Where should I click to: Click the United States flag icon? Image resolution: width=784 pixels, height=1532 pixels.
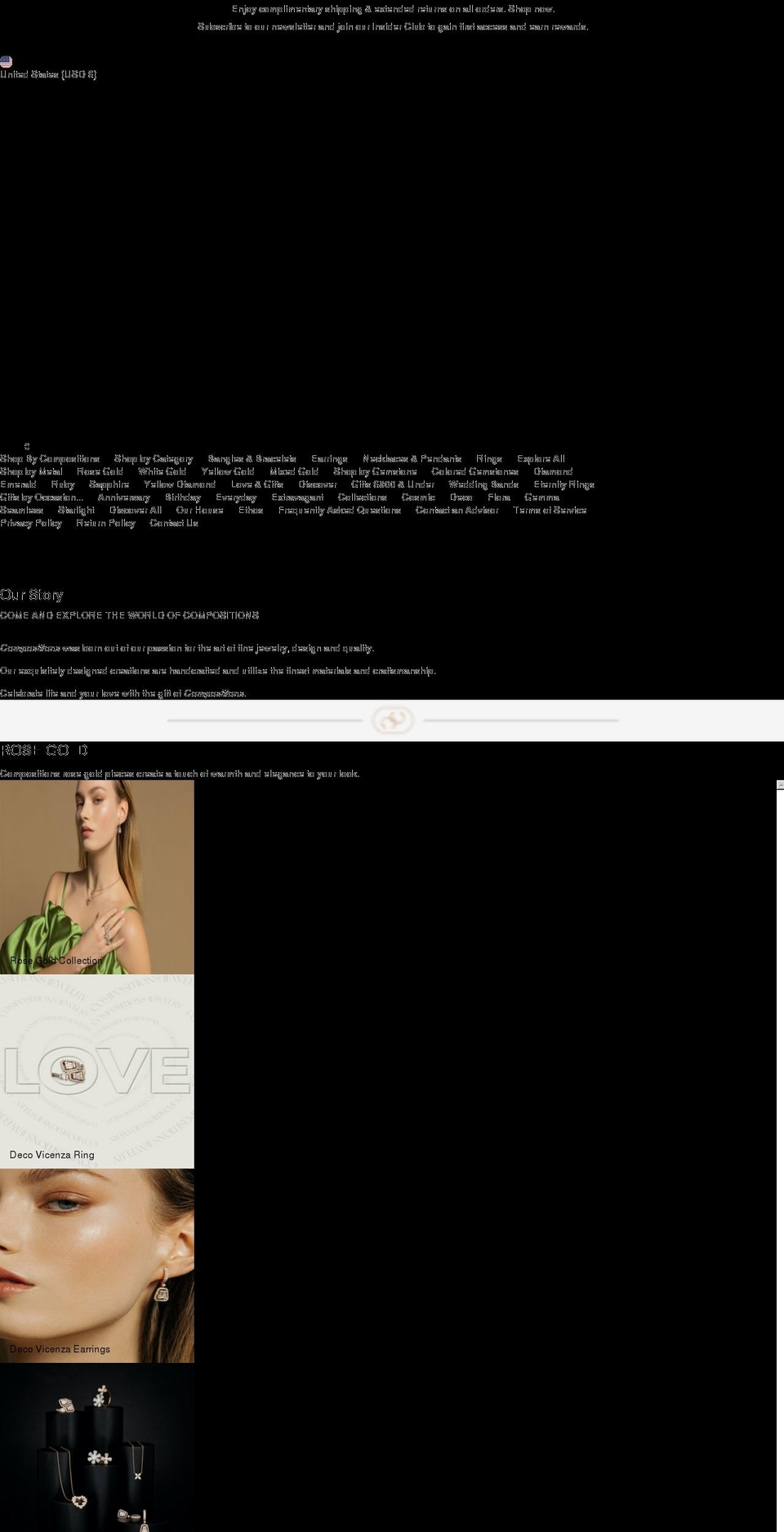pos(6,61)
